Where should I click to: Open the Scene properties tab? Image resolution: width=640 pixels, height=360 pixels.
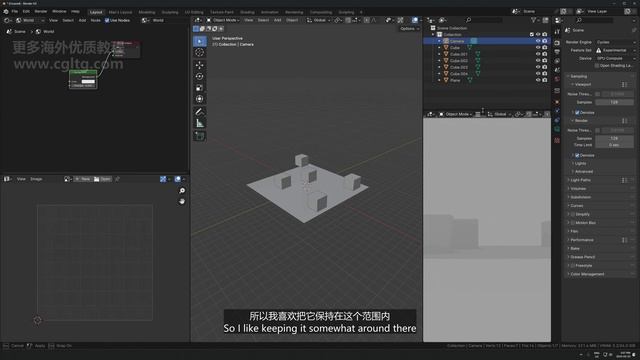[557, 70]
